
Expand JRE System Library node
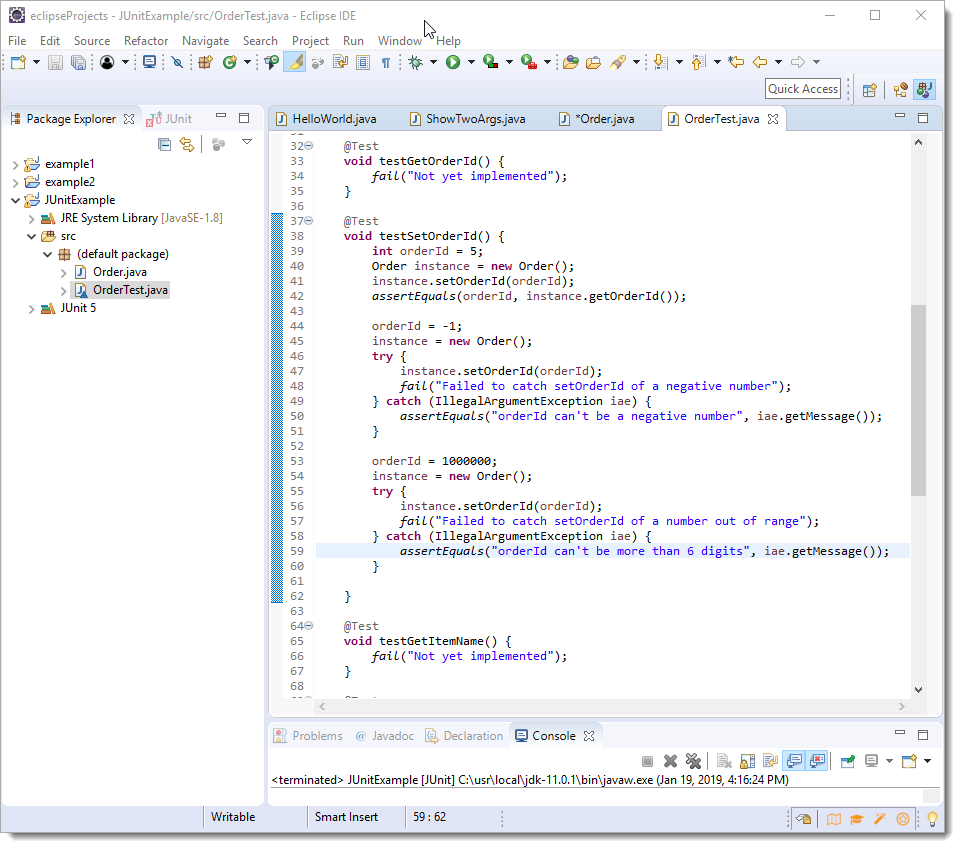(x=31, y=219)
